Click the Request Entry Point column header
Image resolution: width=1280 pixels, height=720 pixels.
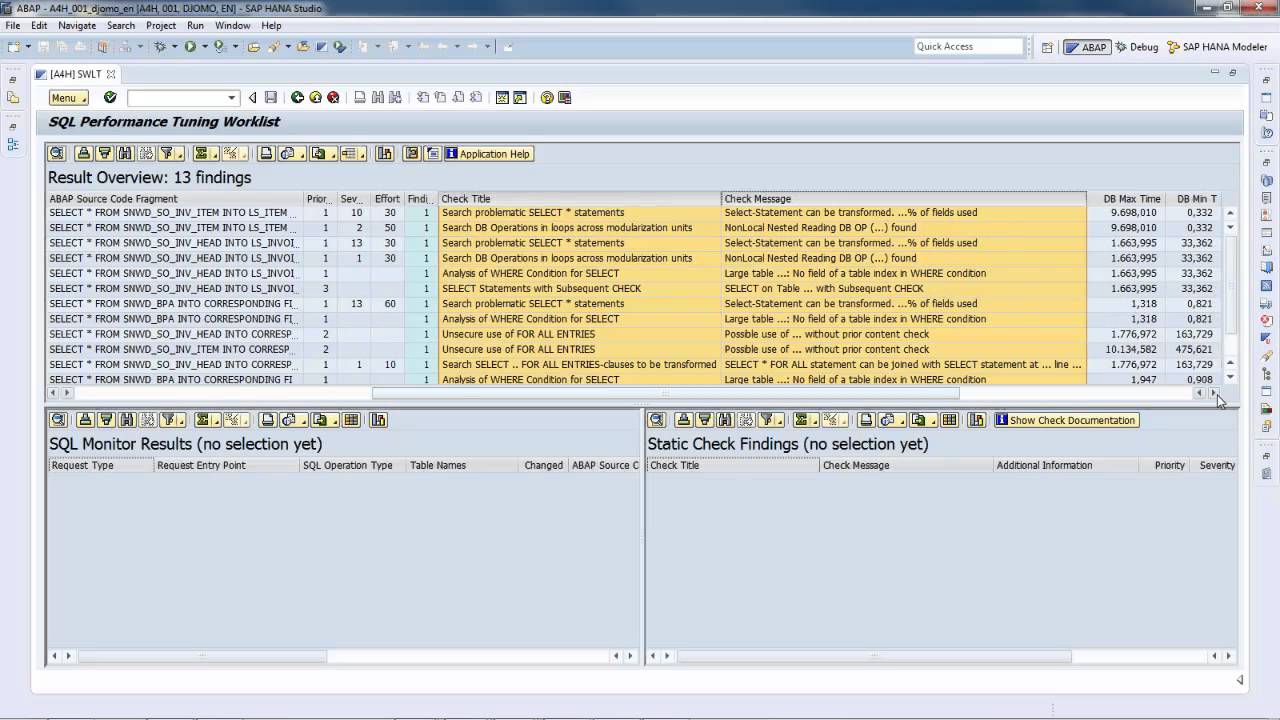coord(226,465)
